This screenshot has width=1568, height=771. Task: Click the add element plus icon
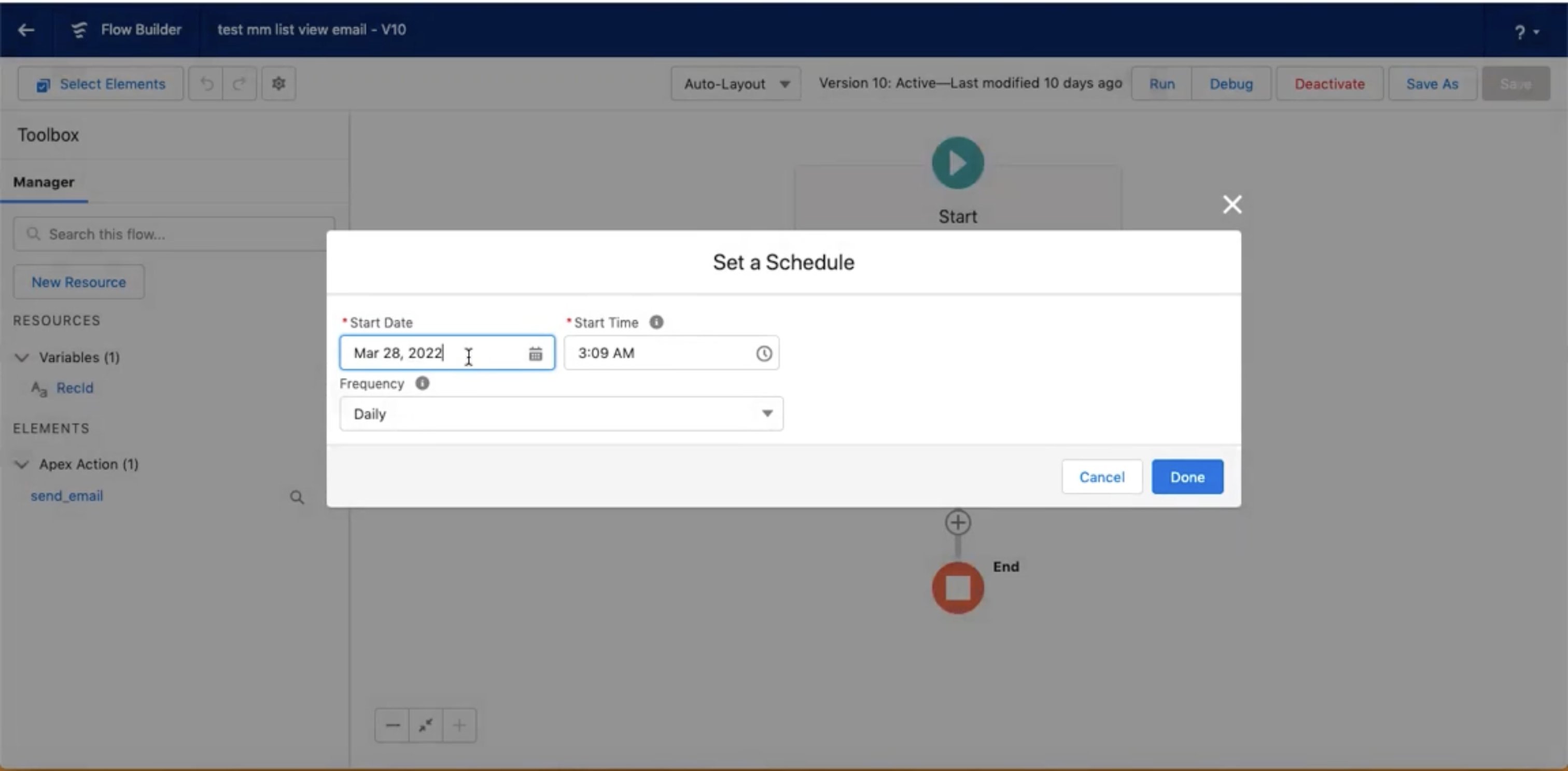958,522
